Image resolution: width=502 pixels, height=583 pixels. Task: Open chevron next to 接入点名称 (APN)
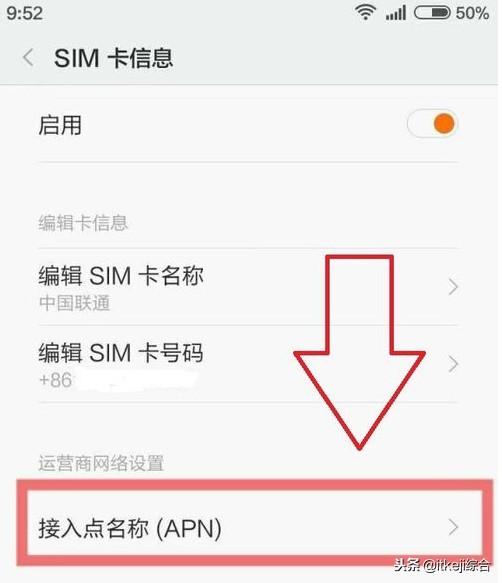453,527
